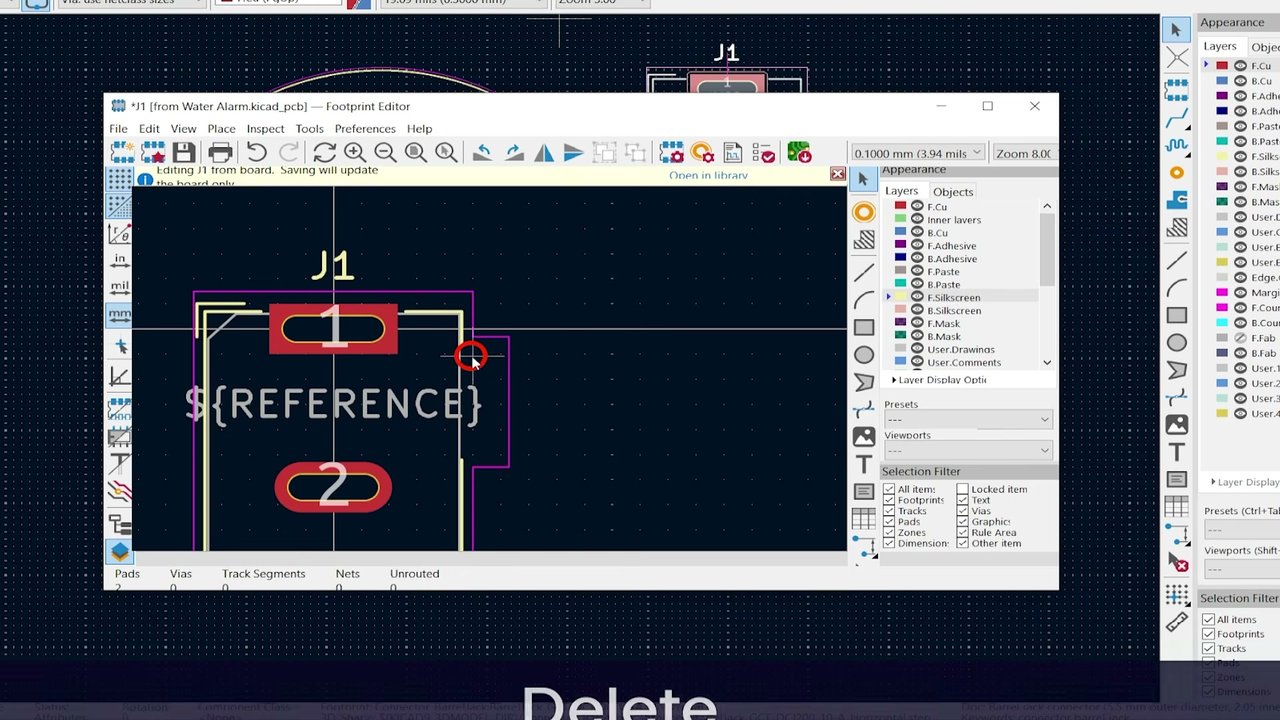This screenshot has height=720, width=1280.
Task: Click the Undo arrow in Footprint Editor
Action: tap(257, 152)
